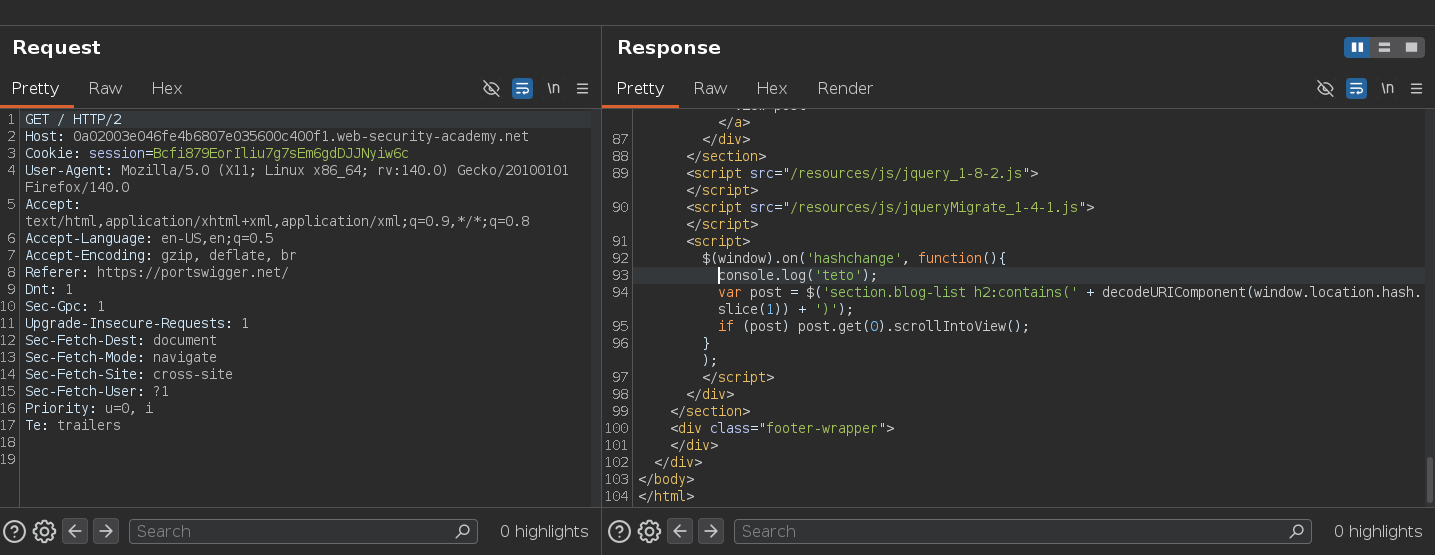Switch Request view to Raw tab
This screenshot has height=555, width=1435.
pyautogui.click(x=105, y=88)
